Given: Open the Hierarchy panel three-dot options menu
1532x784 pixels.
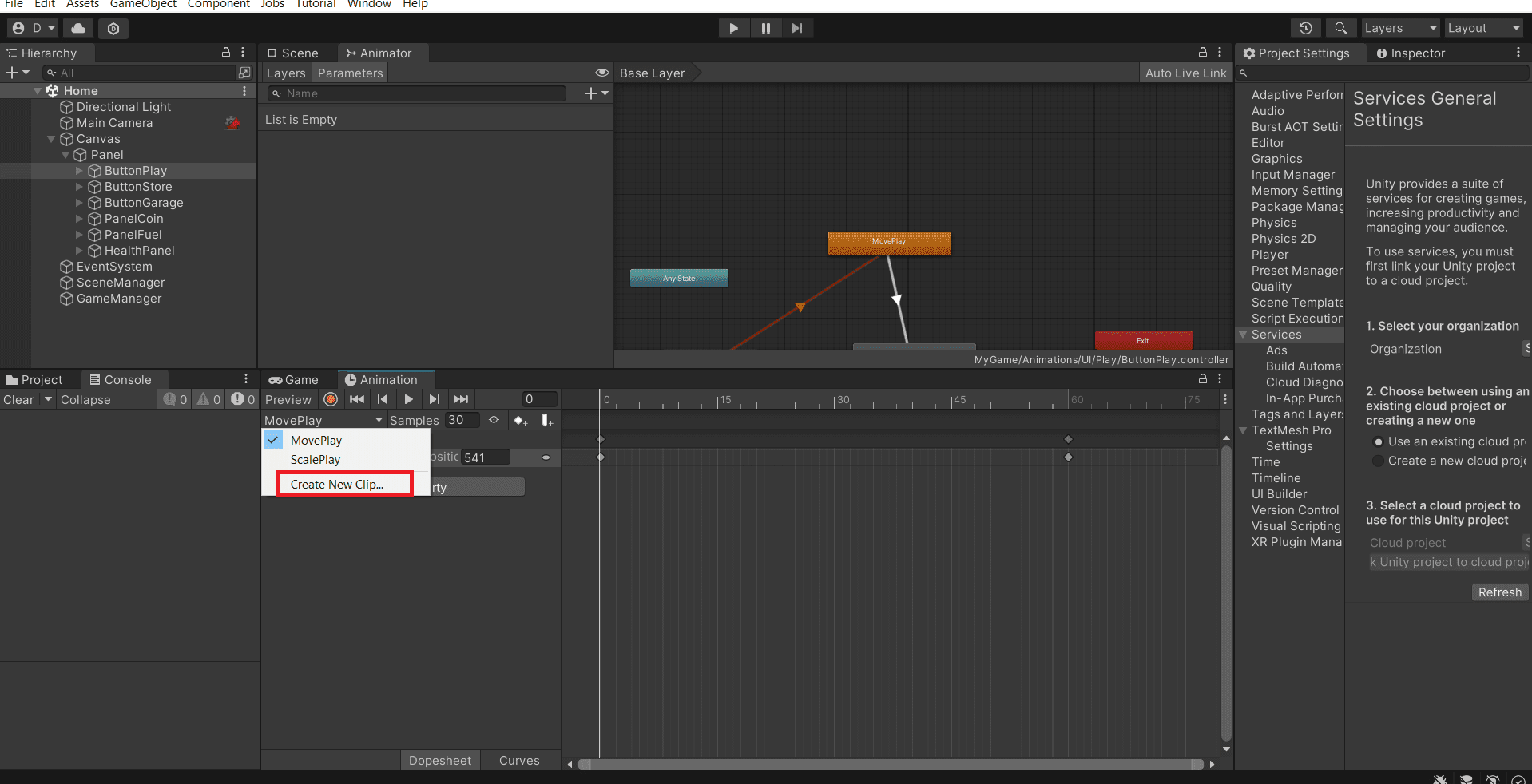Looking at the screenshot, I should pos(244,53).
